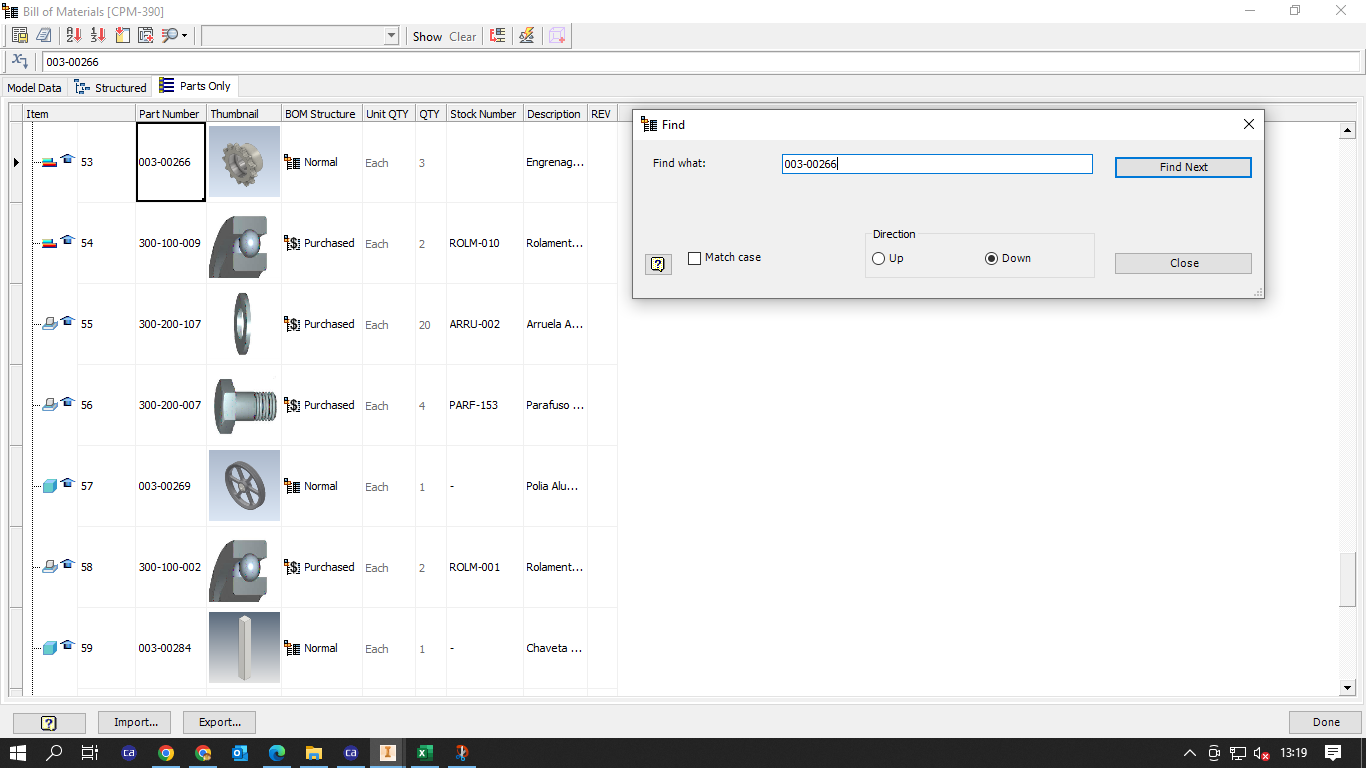Open the filter selection dropdown
1366x768 pixels.
click(391, 35)
